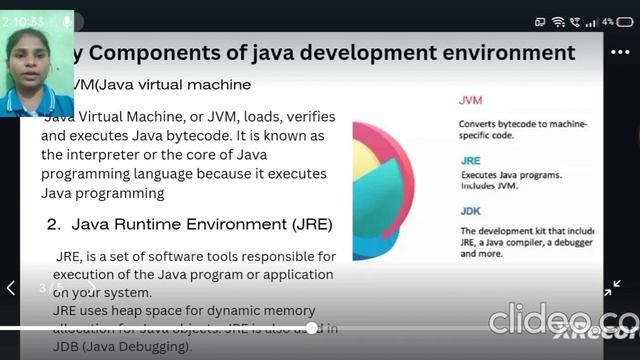Click the recording timer 2:10:33
The width and height of the screenshot is (640, 360).
(23, 22)
